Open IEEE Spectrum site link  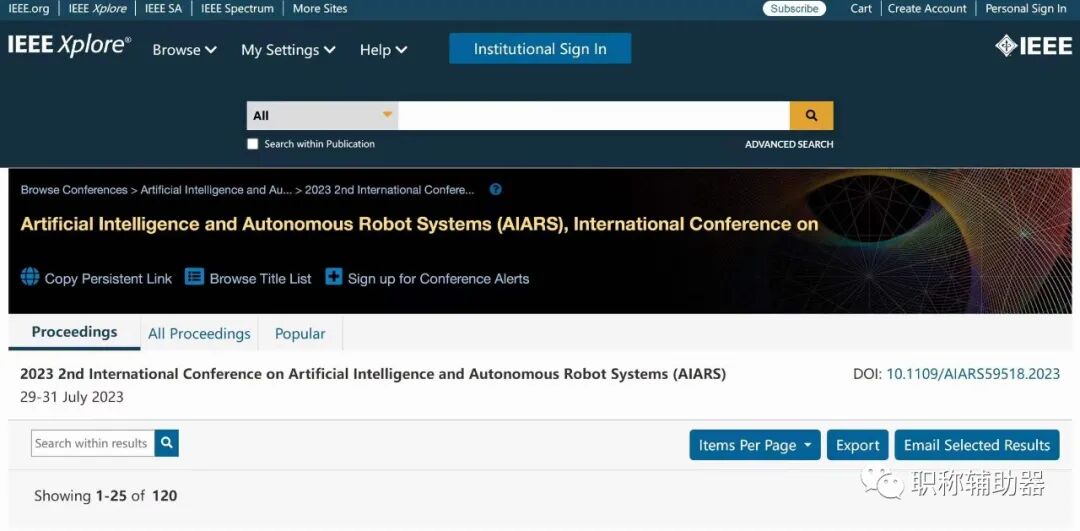coord(237,8)
